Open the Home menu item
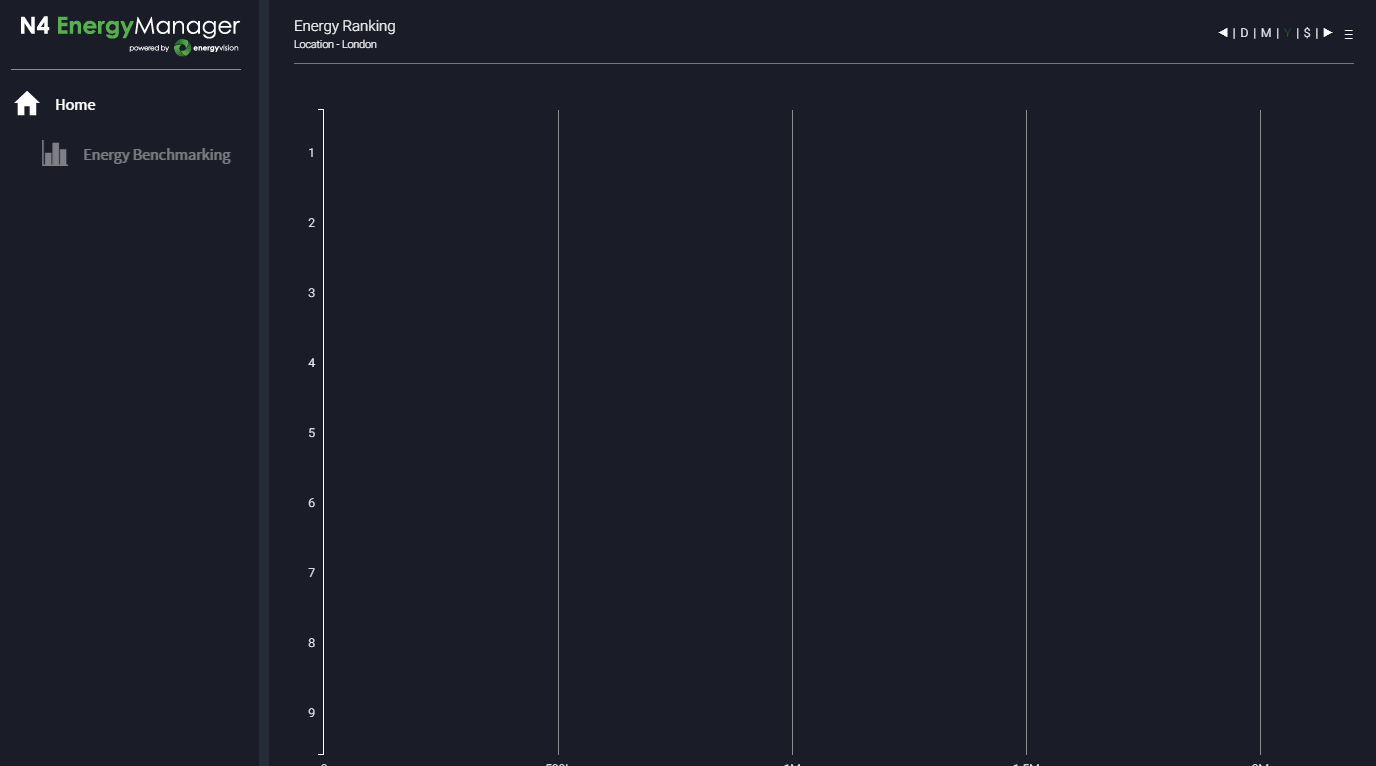Image resolution: width=1376 pixels, height=766 pixels. tap(75, 104)
